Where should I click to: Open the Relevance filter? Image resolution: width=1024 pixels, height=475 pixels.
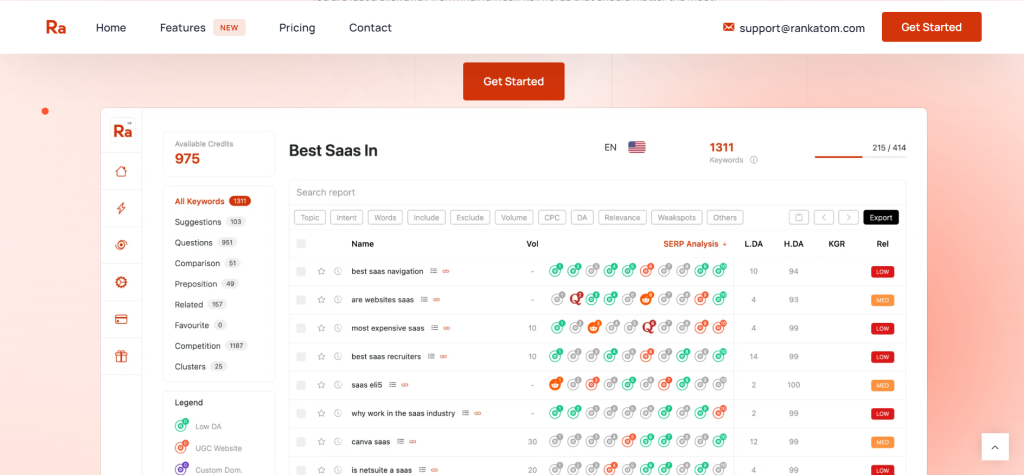pos(622,218)
